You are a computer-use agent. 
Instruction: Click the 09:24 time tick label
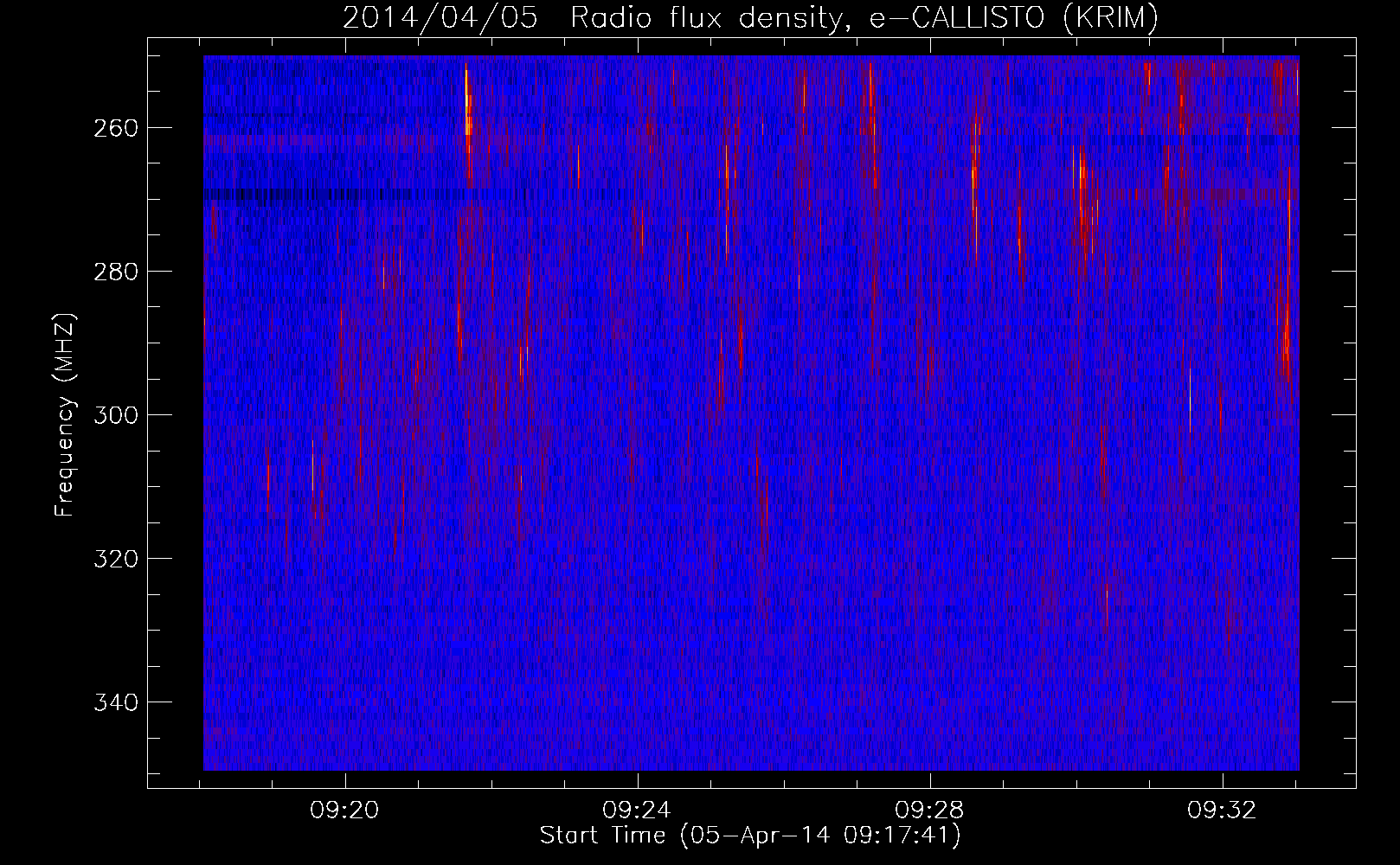(638, 811)
